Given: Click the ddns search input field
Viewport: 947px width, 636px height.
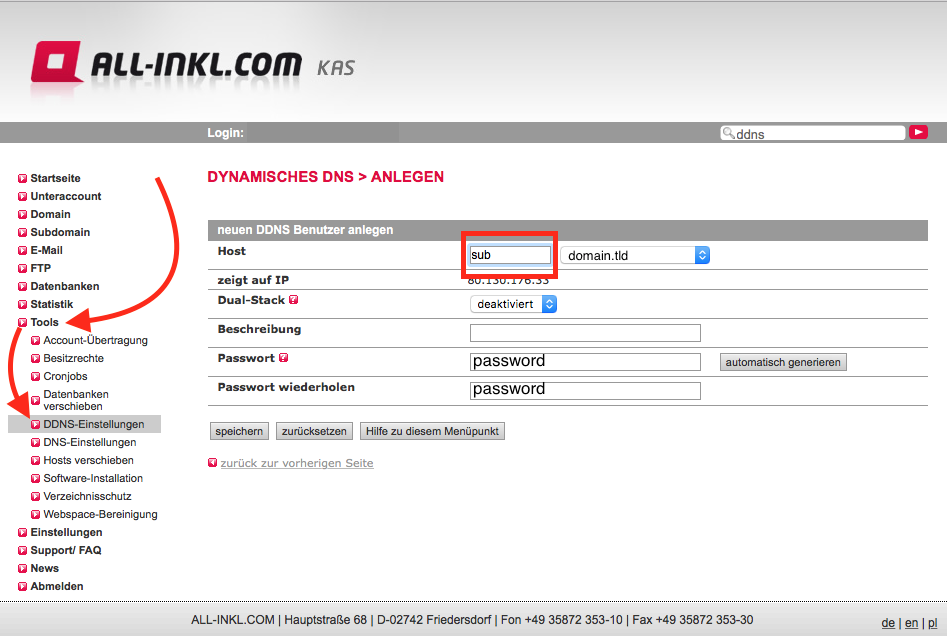Looking at the screenshot, I should [x=812, y=133].
